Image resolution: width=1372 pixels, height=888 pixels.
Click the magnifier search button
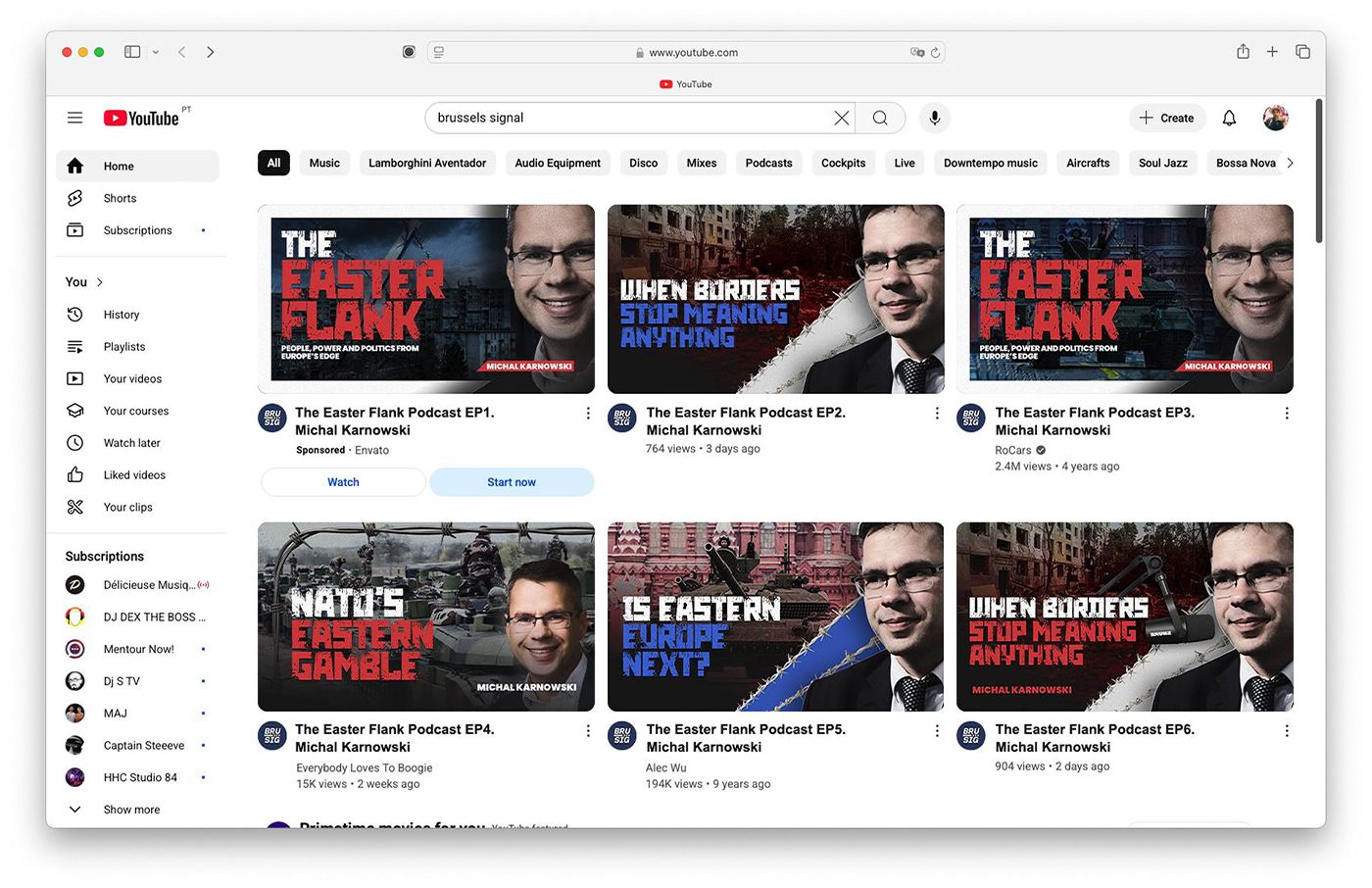pos(880,118)
